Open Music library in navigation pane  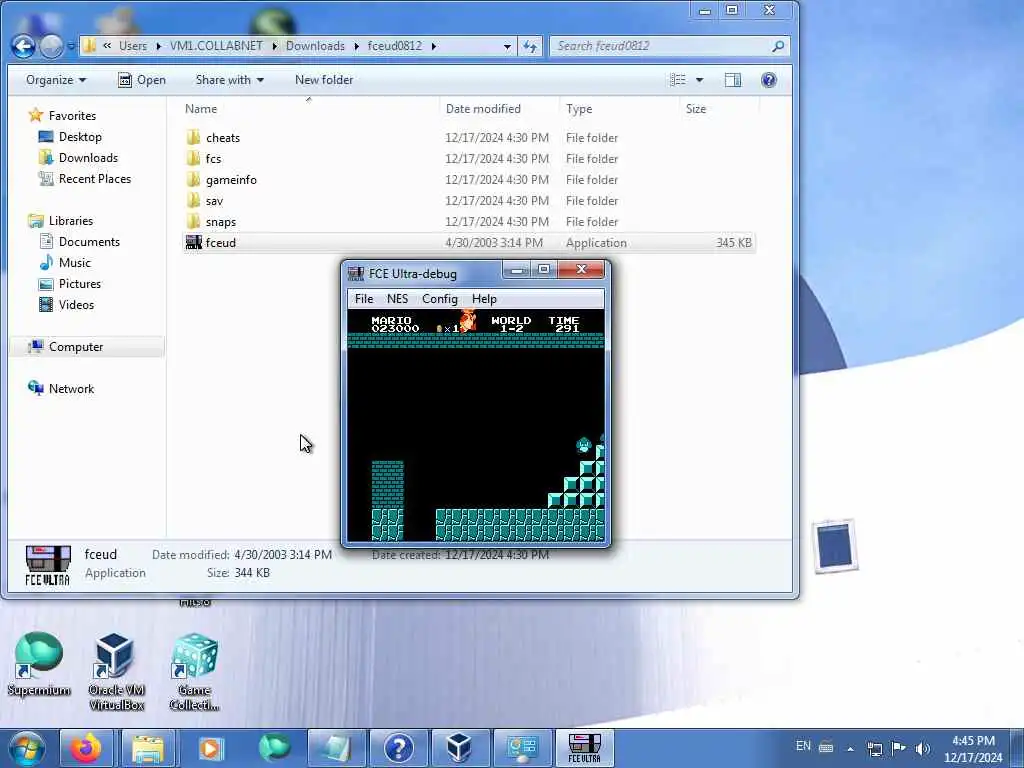click(x=74, y=263)
